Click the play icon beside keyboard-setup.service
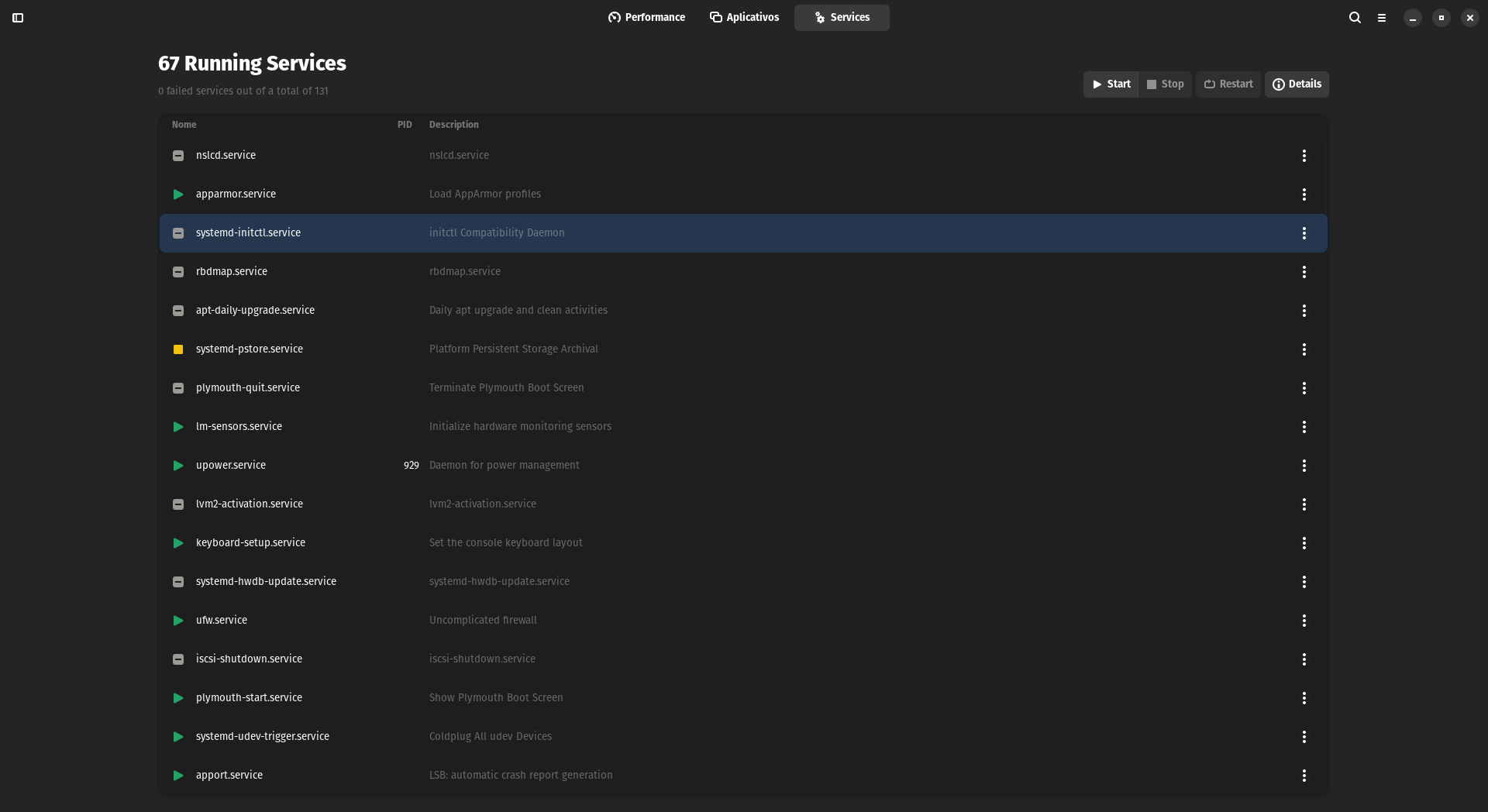Image resolution: width=1488 pixels, height=812 pixels. (x=178, y=543)
